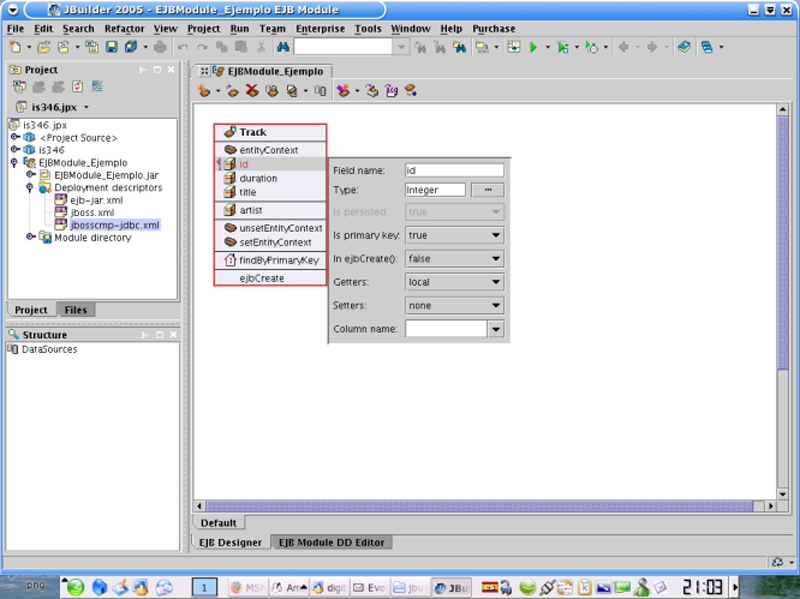Click the Create EJB icon in designer toolbar

point(203,91)
